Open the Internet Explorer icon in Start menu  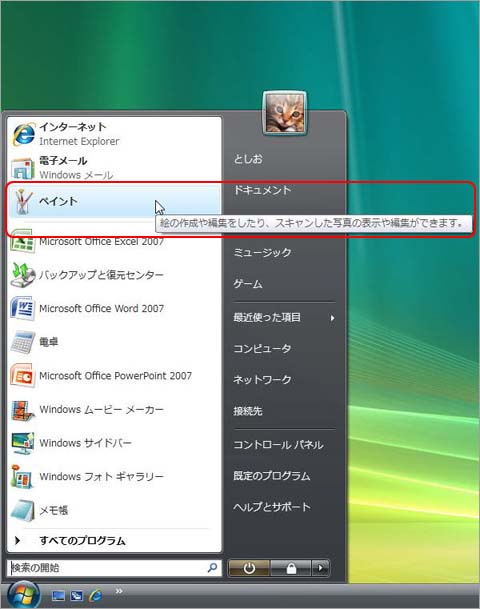pyautogui.click(x=23, y=134)
